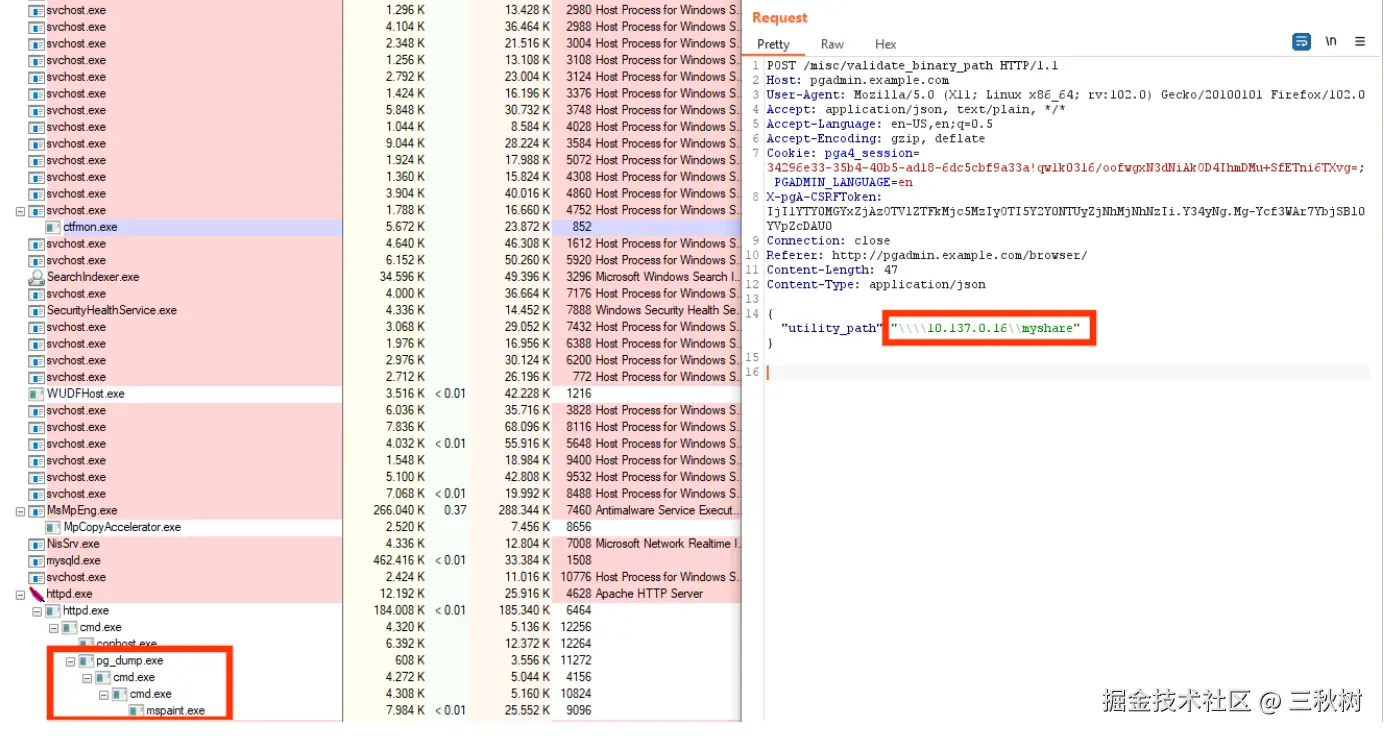
Task: Click the PID 9096 cell of mspaint.exe
Action: coord(578,711)
